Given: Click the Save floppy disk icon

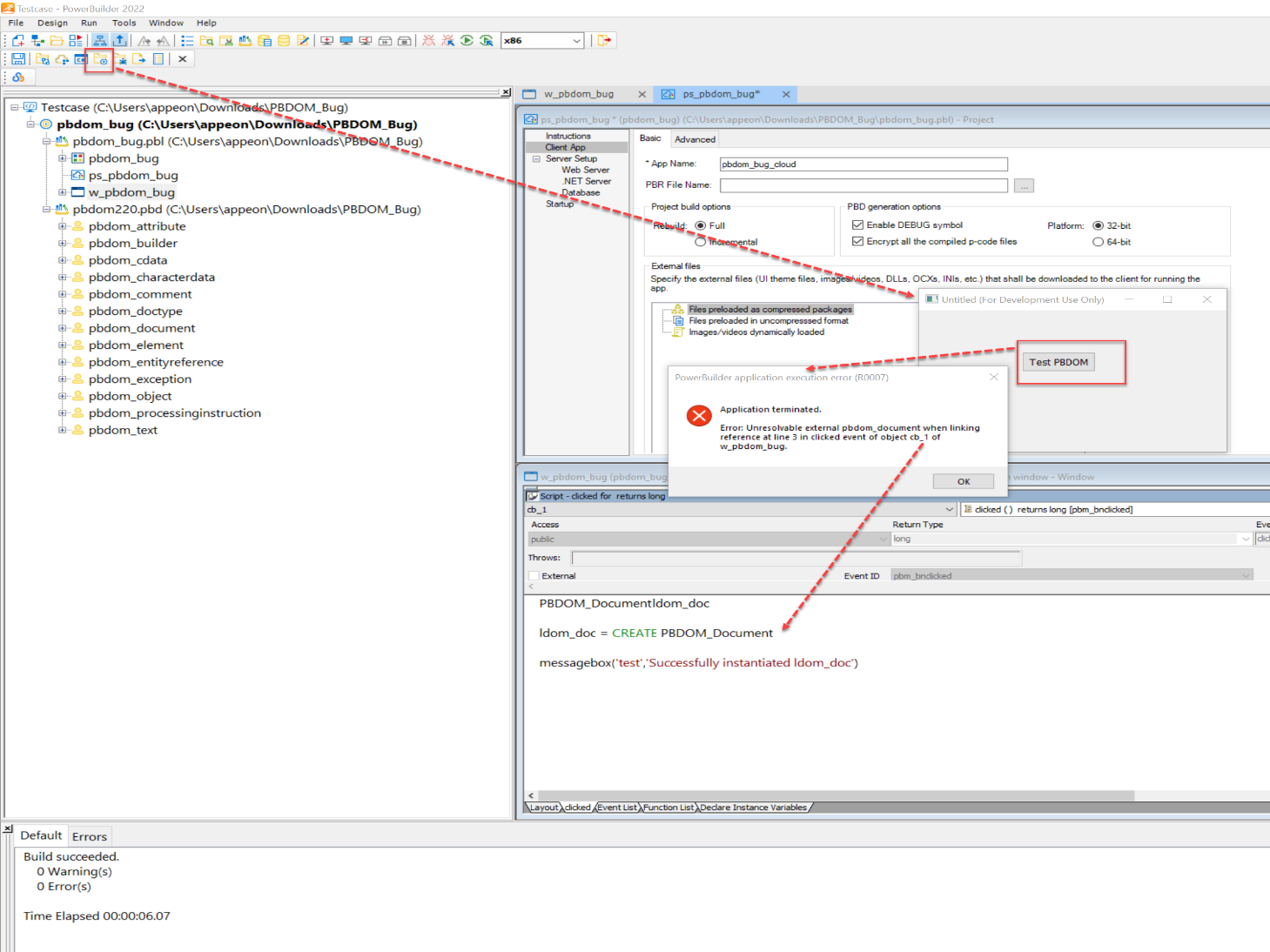Looking at the screenshot, I should [x=18, y=59].
